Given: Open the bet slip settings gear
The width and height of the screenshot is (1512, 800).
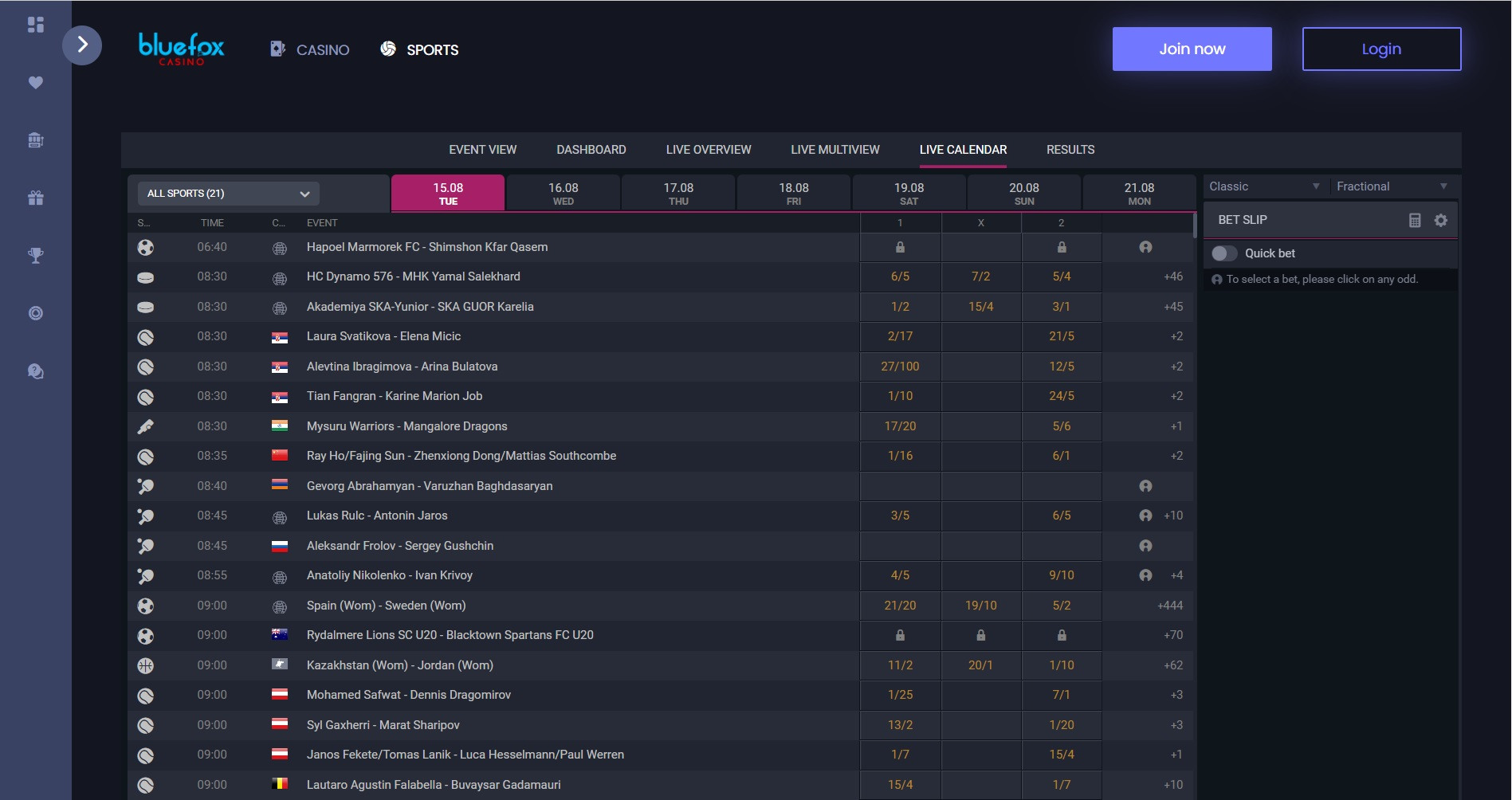Looking at the screenshot, I should tap(1440, 219).
